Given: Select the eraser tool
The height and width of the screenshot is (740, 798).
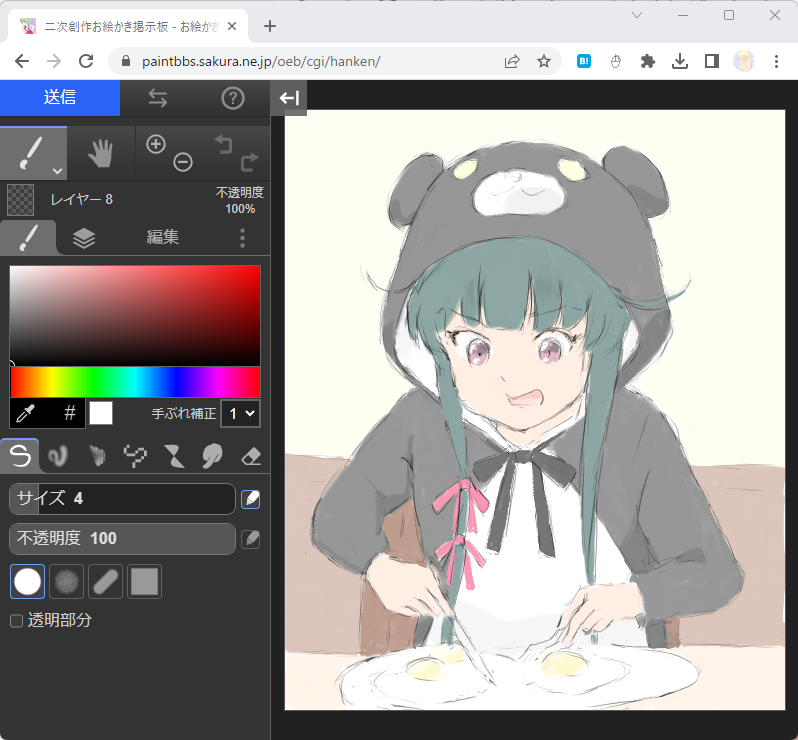Looking at the screenshot, I should 250,456.
